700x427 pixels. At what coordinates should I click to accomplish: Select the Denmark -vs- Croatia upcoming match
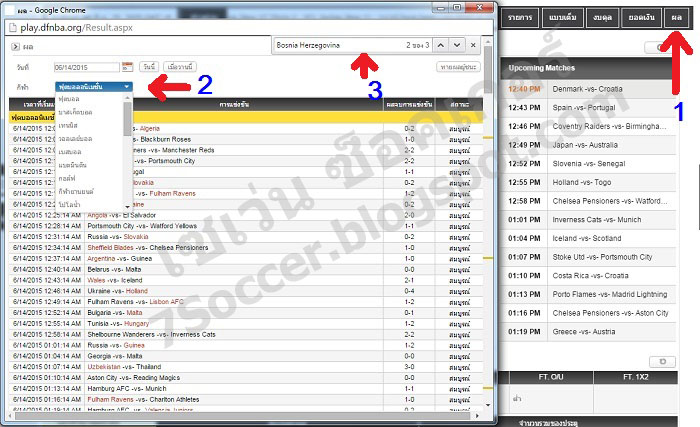coord(588,89)
